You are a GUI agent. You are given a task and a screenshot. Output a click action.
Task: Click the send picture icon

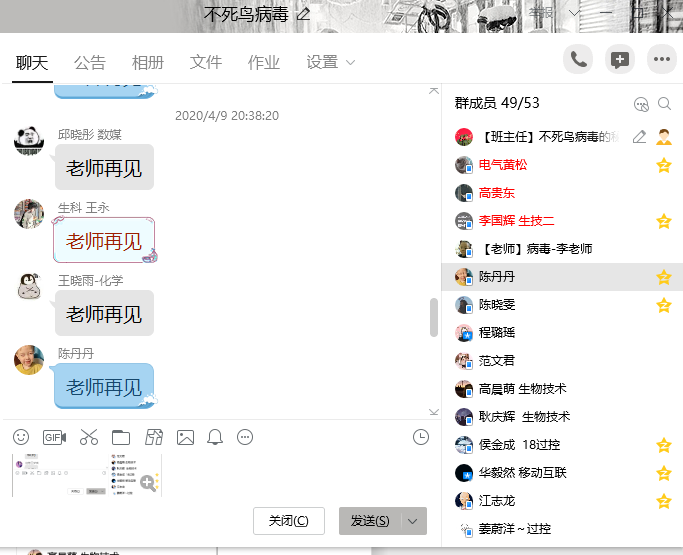click(x=185, y=437)
